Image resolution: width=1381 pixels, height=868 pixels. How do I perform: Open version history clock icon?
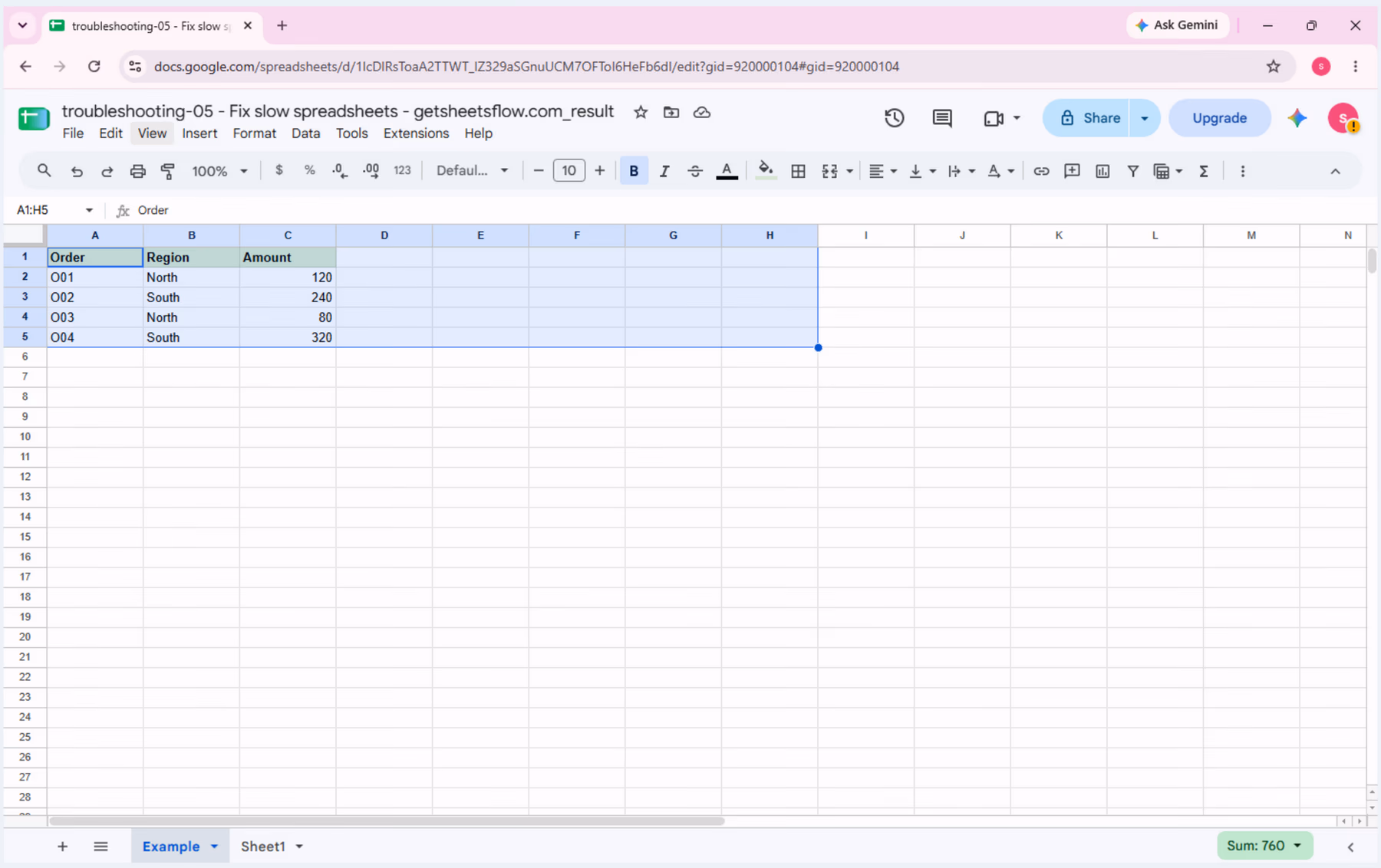click(x=894, y=118)
